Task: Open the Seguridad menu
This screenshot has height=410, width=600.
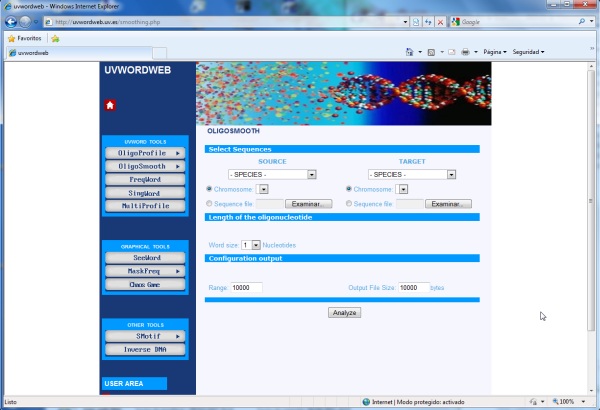Action: pyautogui.click(x=528, y=52)
